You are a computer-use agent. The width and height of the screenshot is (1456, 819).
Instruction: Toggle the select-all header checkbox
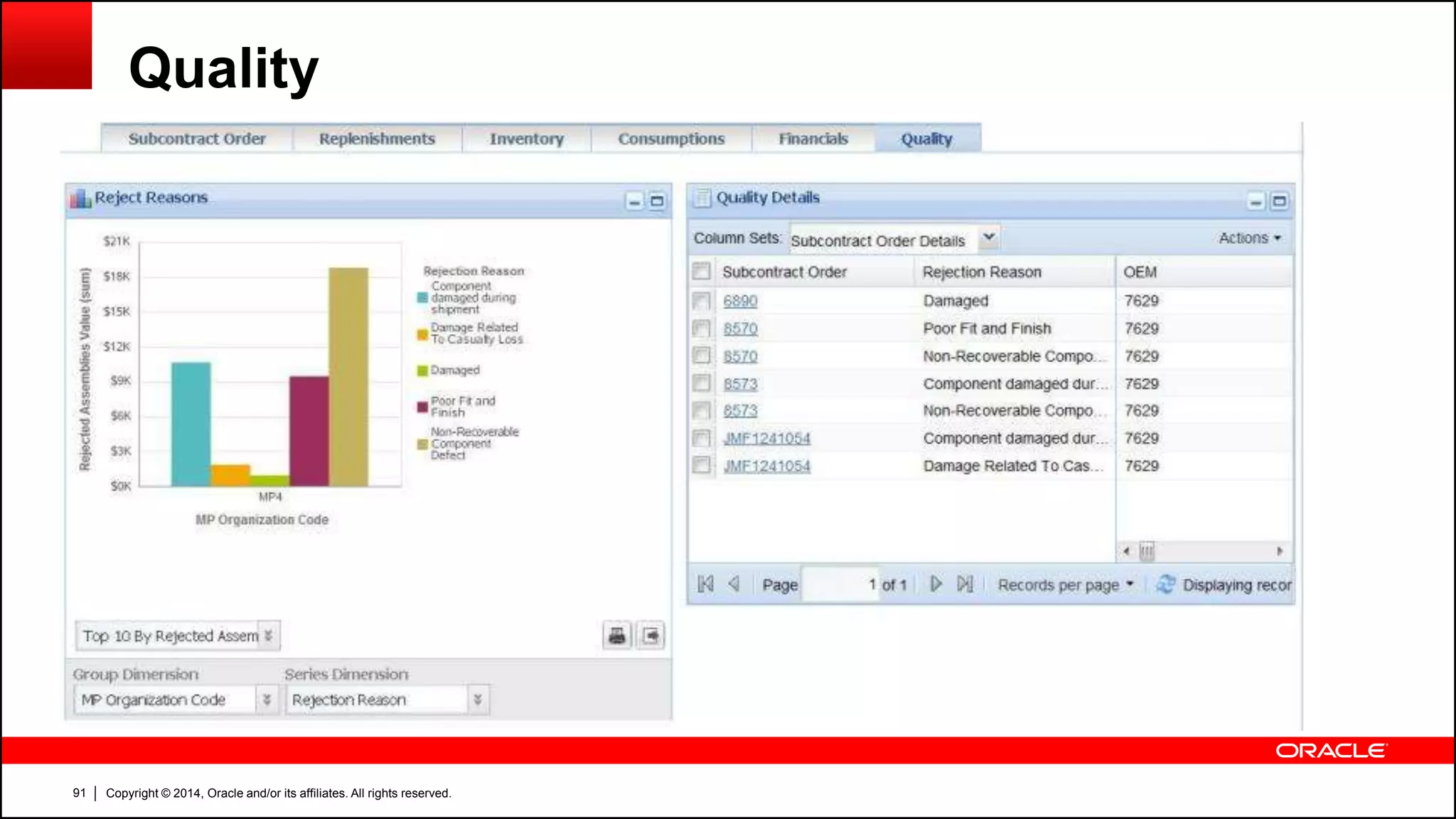[702, 272]
